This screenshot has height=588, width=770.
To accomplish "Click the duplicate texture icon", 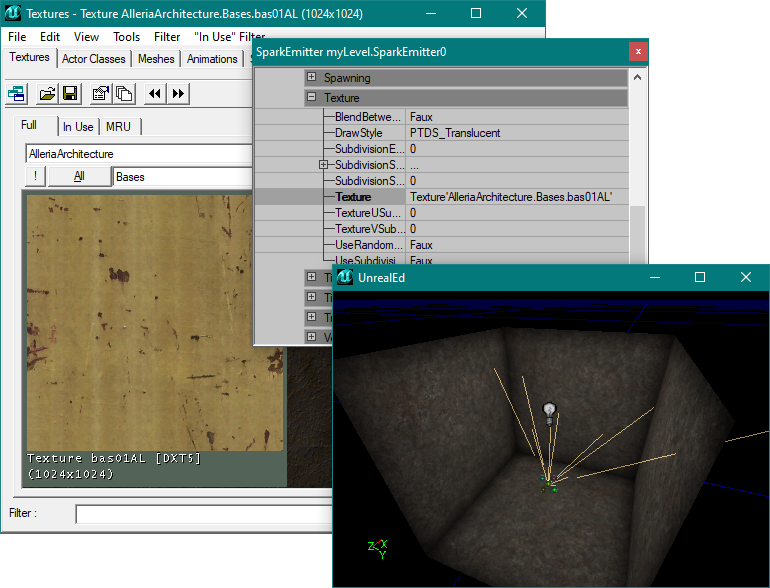I will point(124,93).
